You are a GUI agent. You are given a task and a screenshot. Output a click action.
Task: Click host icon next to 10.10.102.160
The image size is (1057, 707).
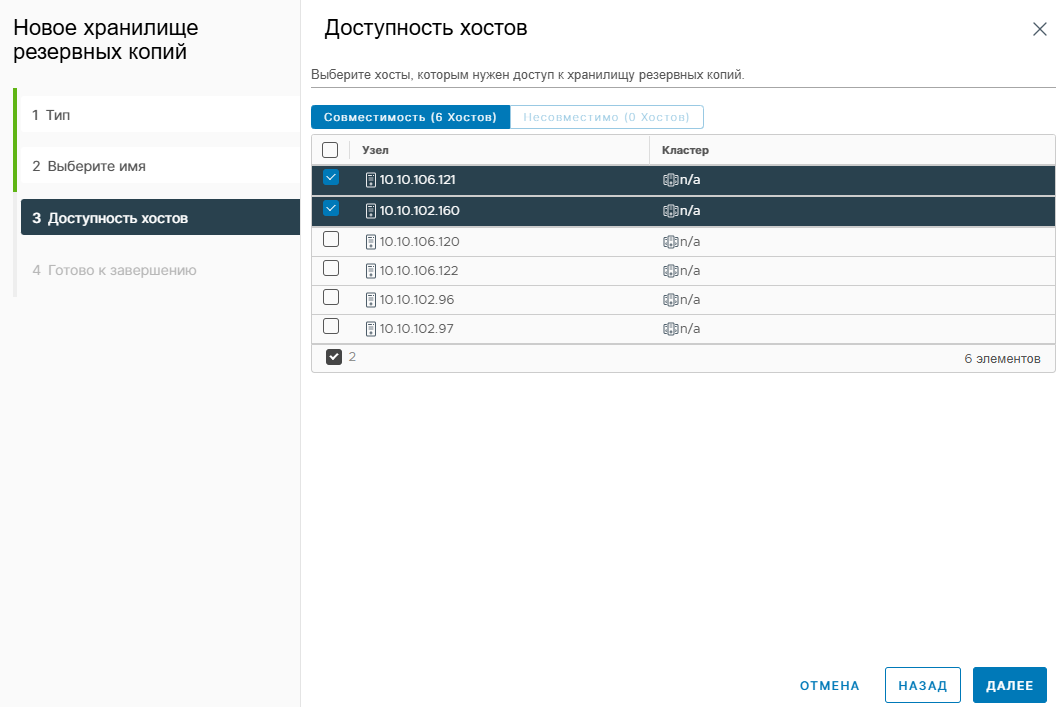click(371, 211)
